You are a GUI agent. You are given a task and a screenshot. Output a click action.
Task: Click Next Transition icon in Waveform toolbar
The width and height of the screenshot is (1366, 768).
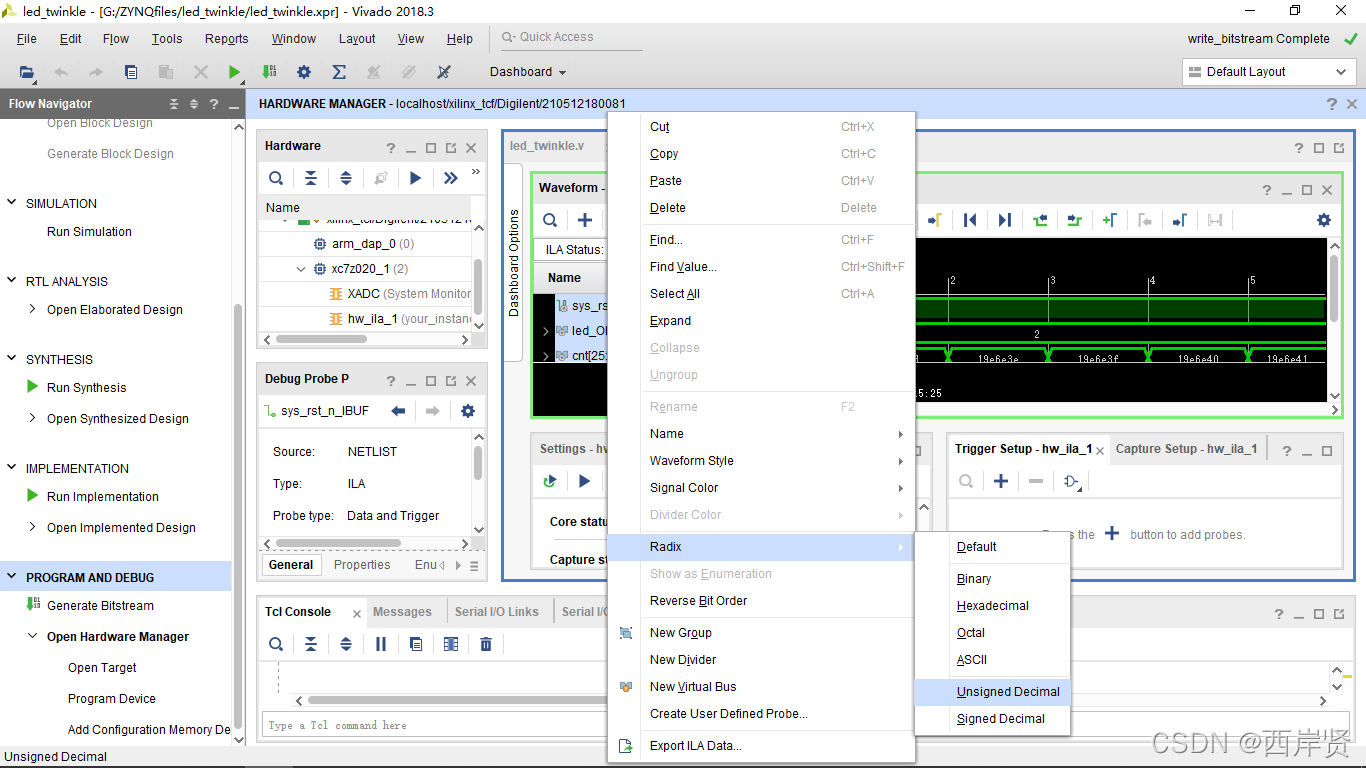[x=1075, y=220]
